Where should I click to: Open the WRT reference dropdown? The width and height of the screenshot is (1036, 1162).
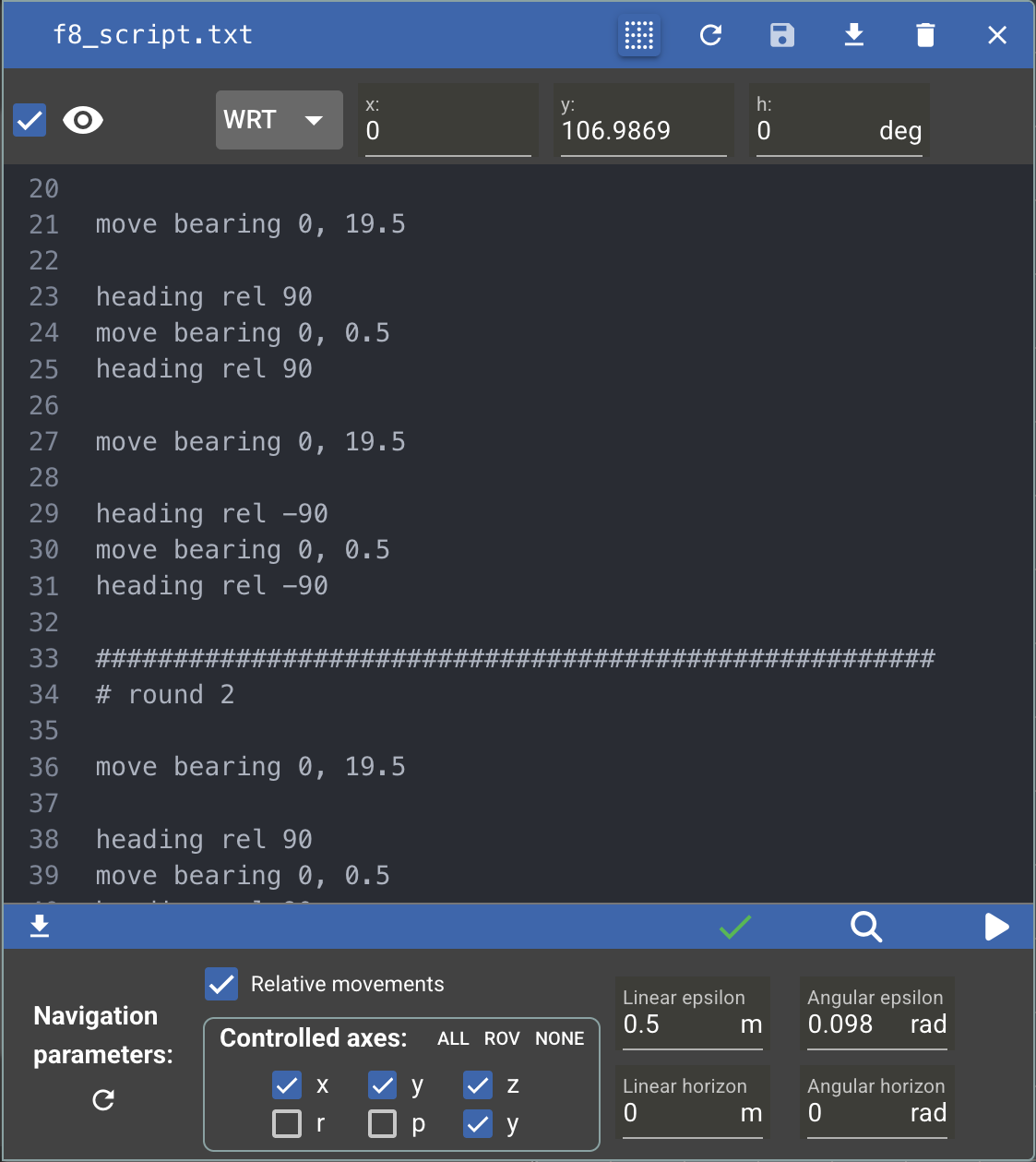click(279, 120)
